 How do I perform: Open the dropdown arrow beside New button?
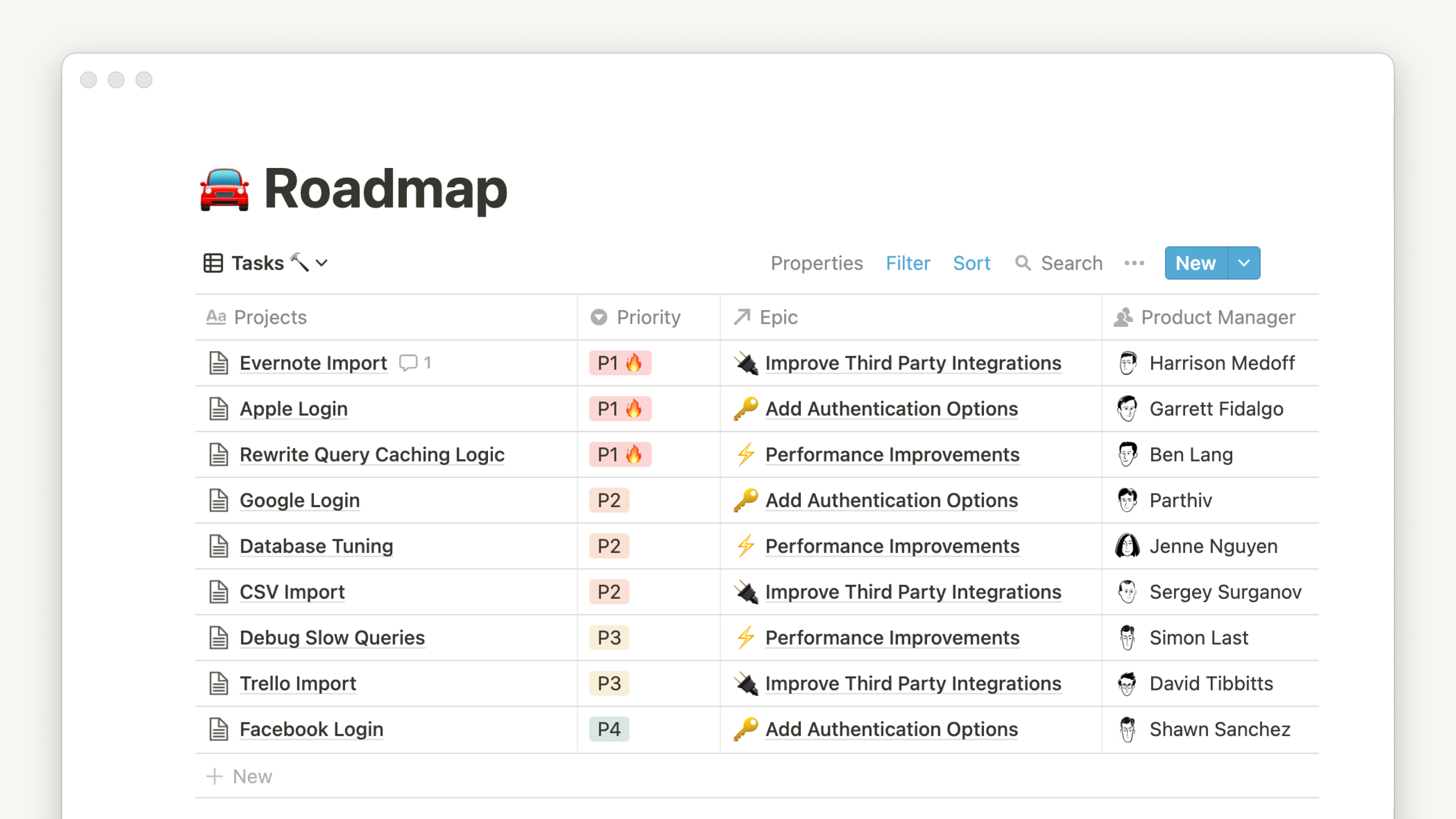1244,263
